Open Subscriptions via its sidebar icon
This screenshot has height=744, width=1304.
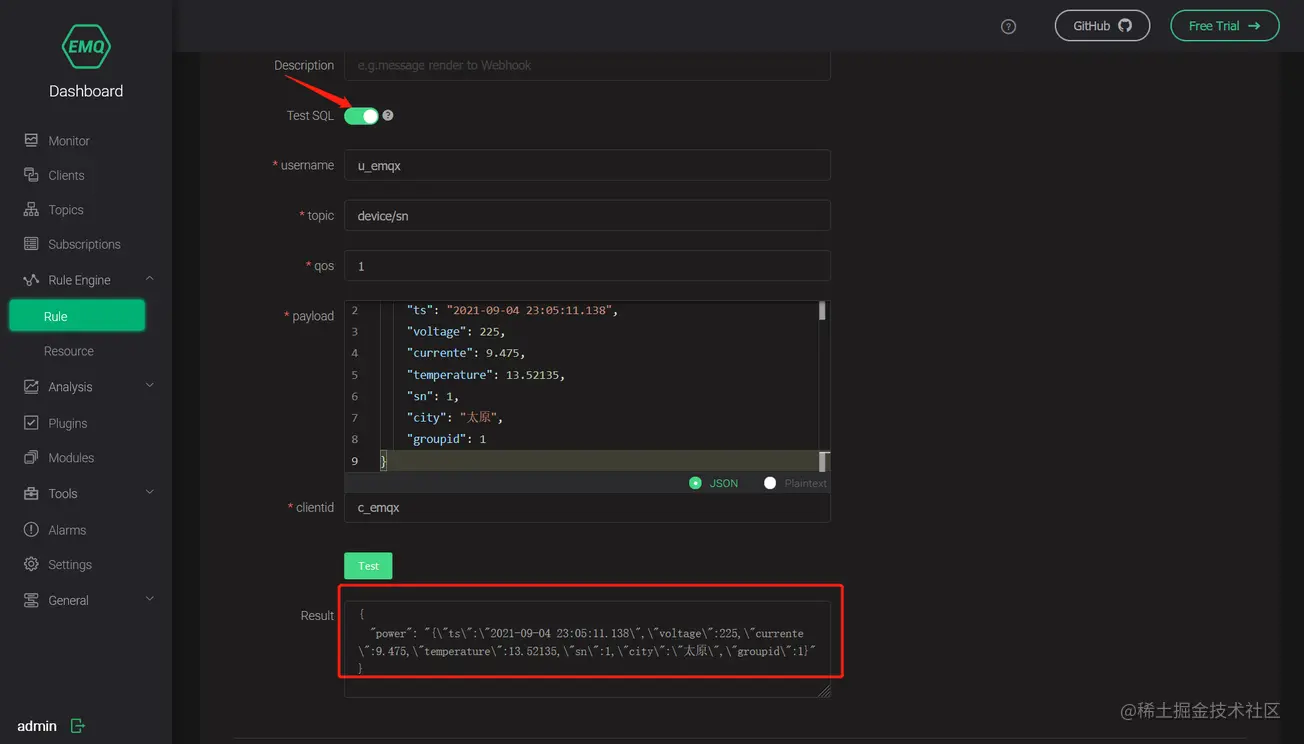31,244
